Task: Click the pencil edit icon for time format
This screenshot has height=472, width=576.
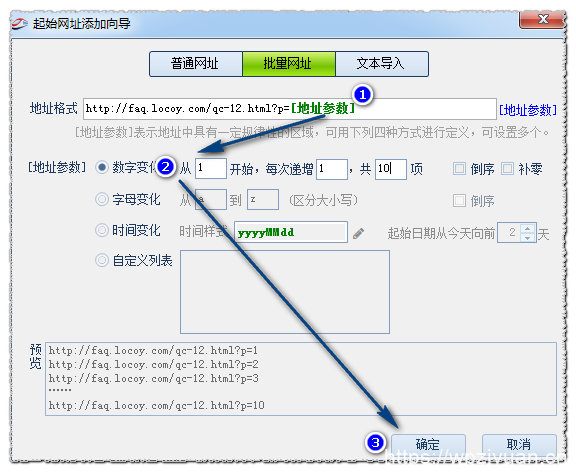Action: [x=358, y=234]
